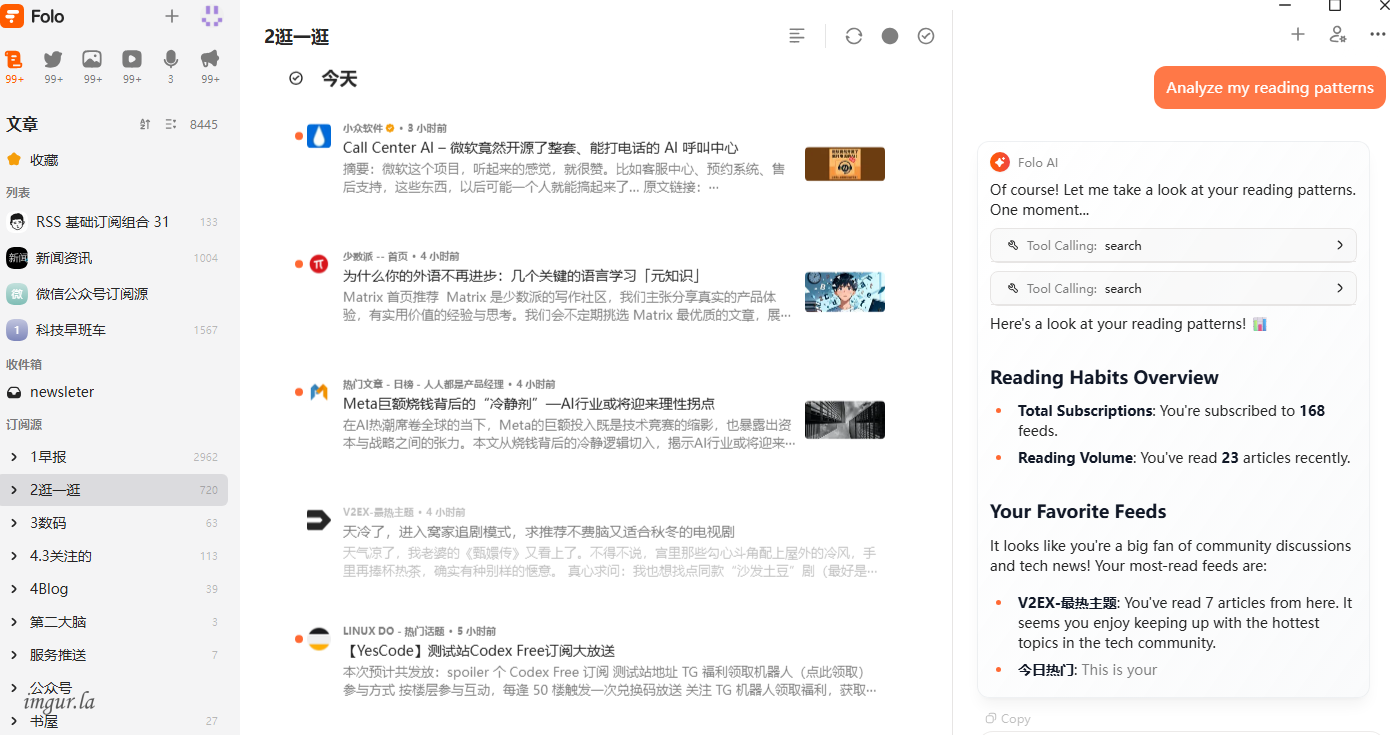Select the audio microphone feed category icon
1391x735 pixels.
pos(171,59)
